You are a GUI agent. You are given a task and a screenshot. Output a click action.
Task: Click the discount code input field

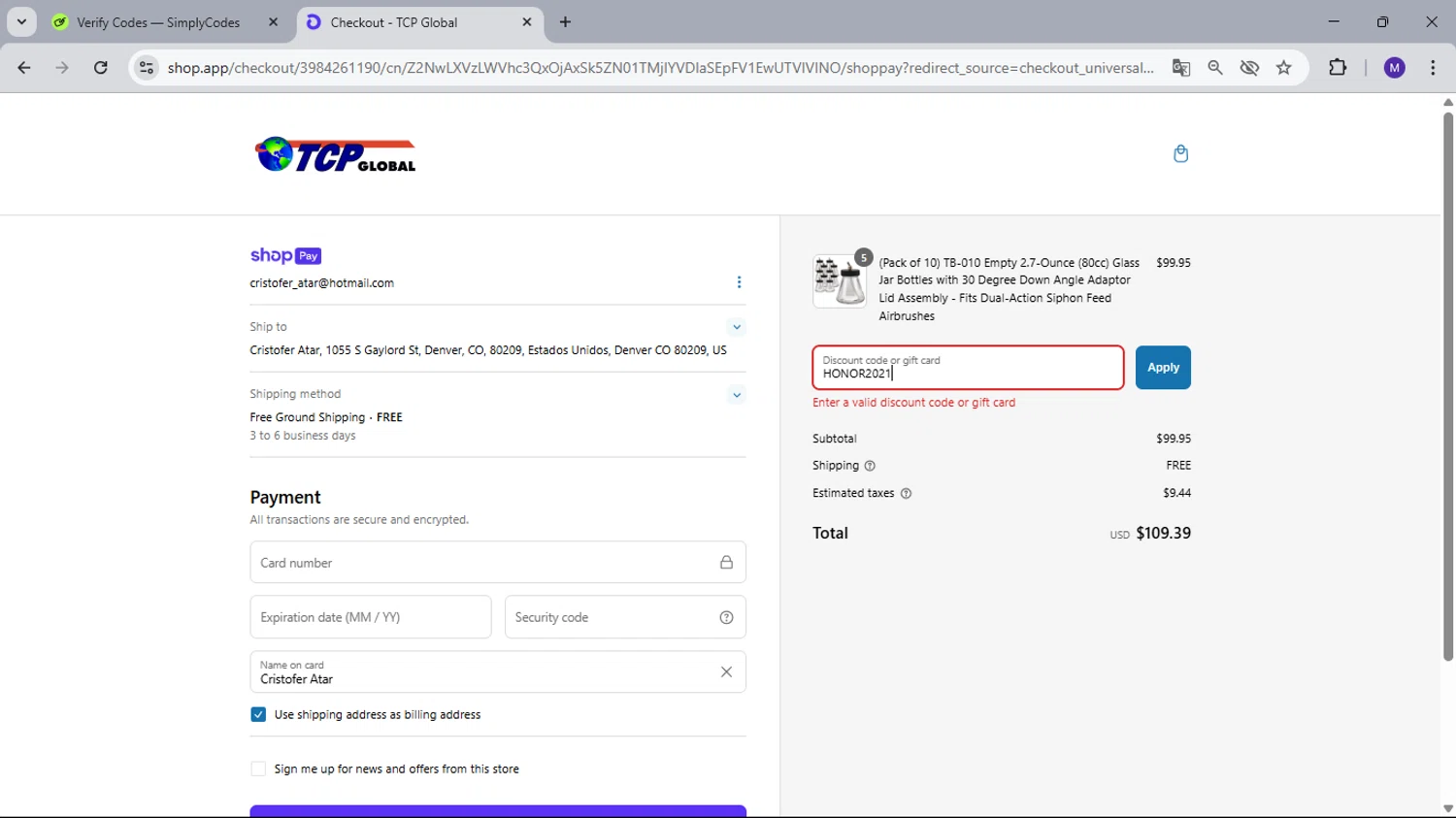(968, 368)
